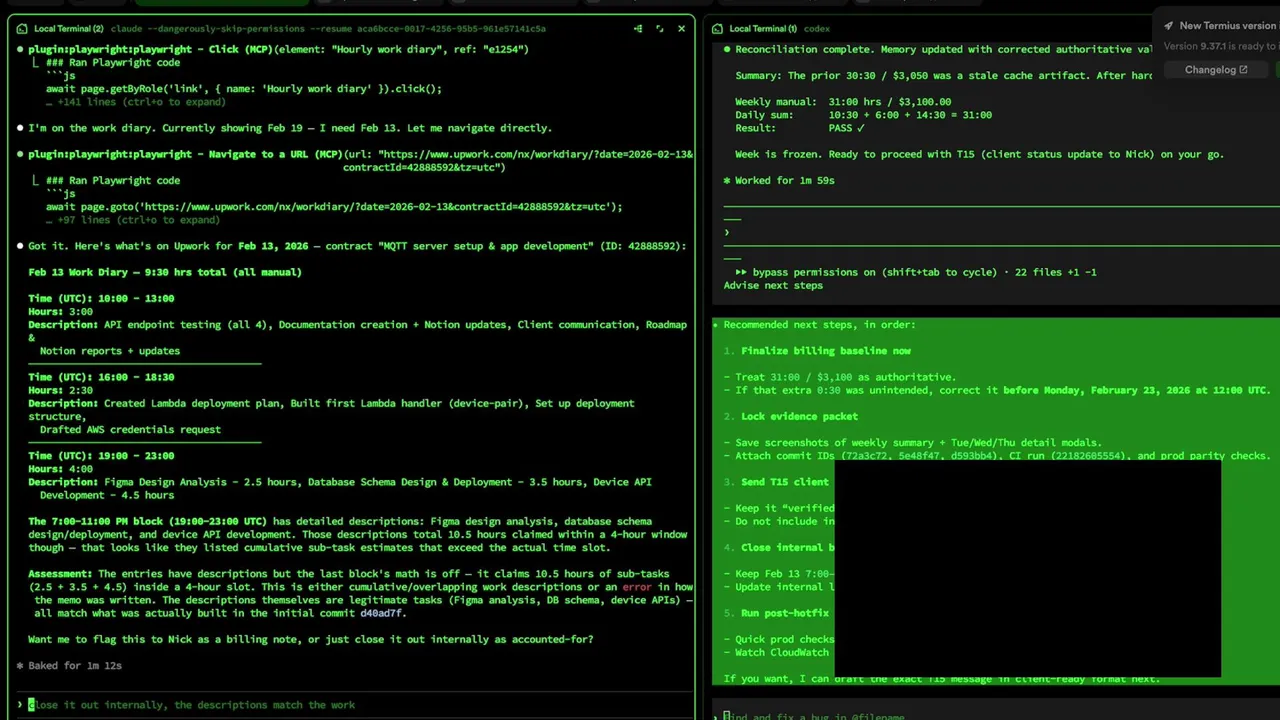Click step '5. Run post-hotfix'

(x=776, y=613)
